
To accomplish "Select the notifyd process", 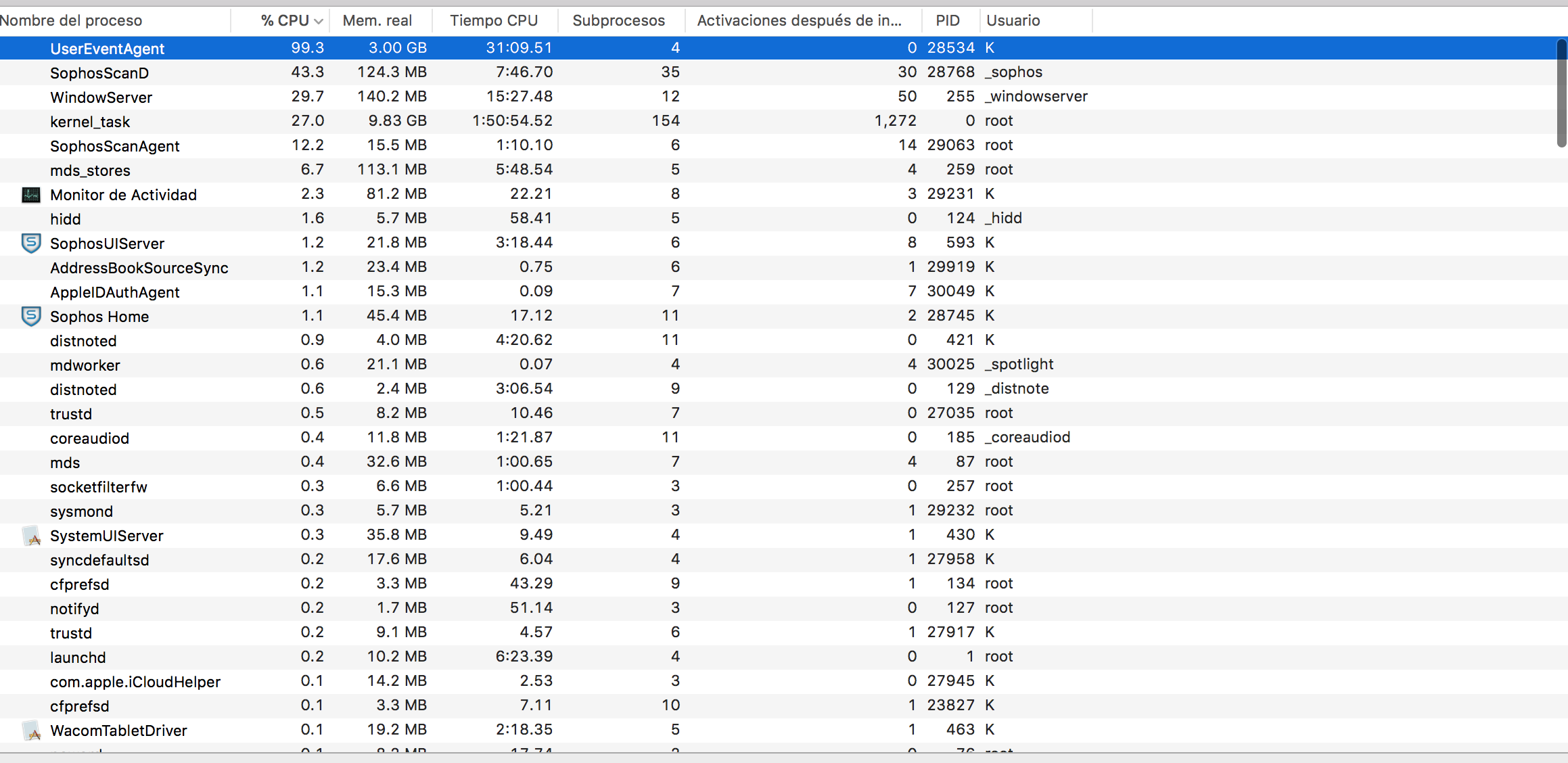I will (74, 609).
